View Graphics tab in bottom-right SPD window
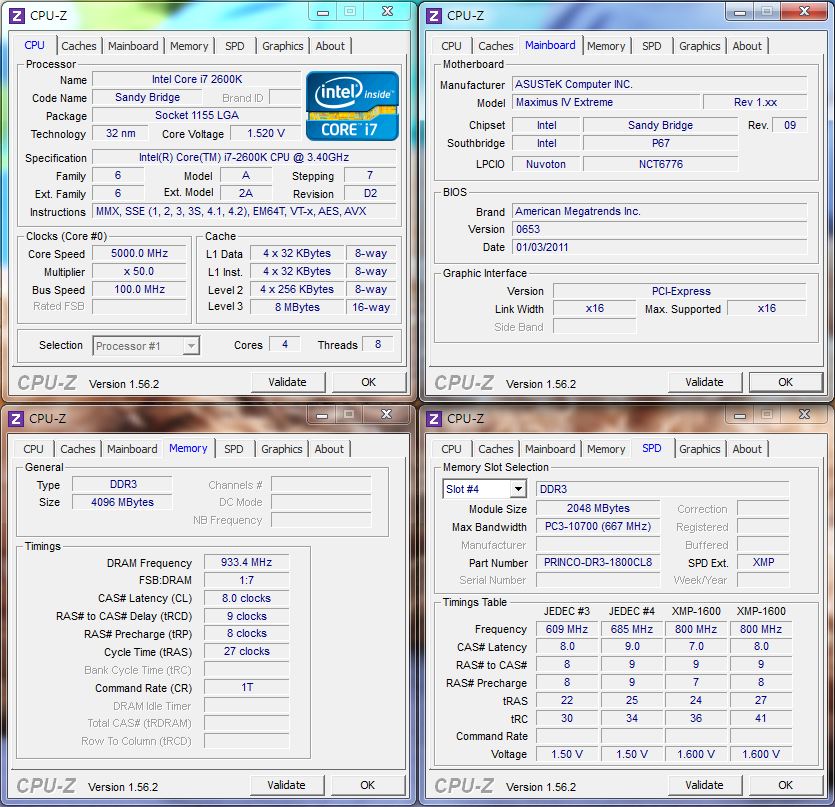Screen dimensions: 835x807 tap(700, 449)
